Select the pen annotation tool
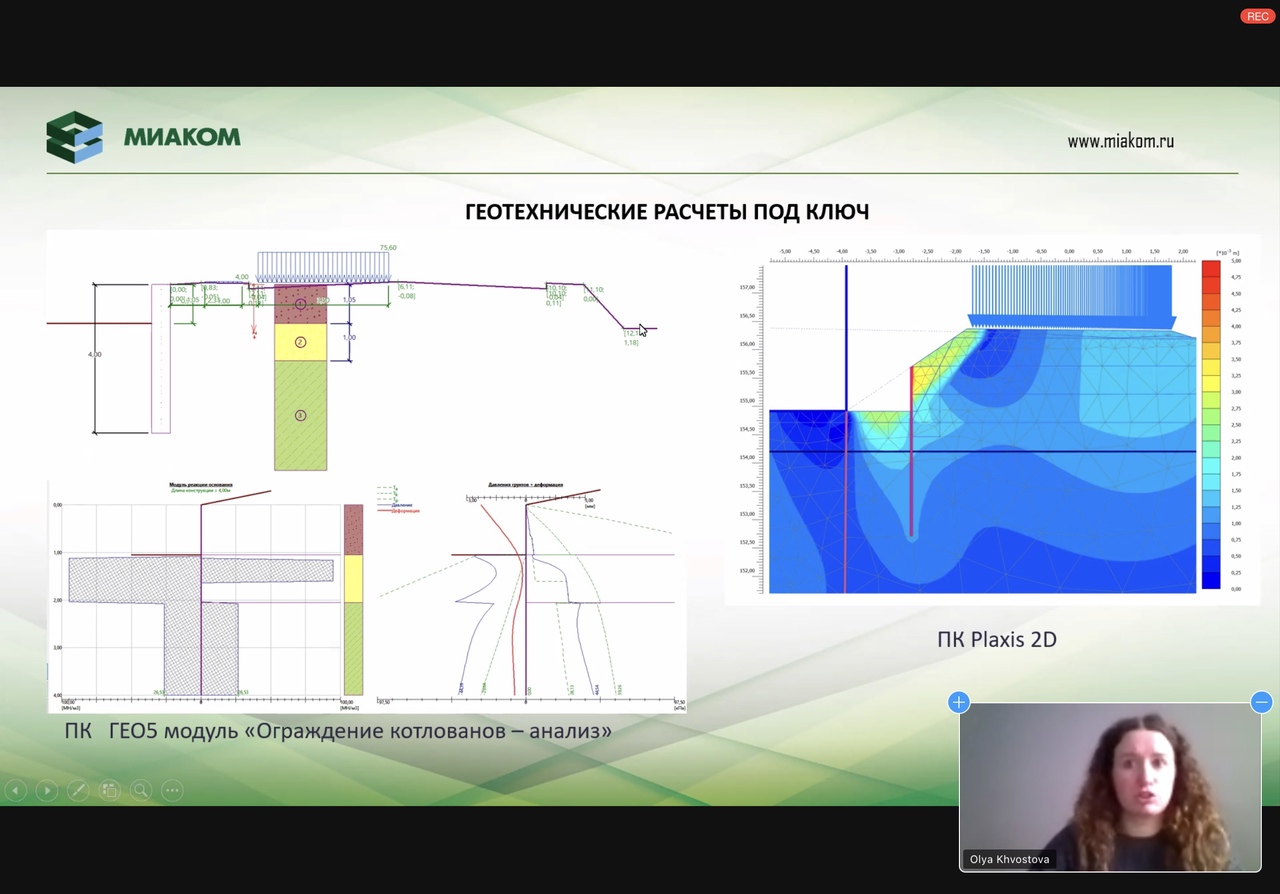Viewport: 1280px width, 894px height. (78, 790)
